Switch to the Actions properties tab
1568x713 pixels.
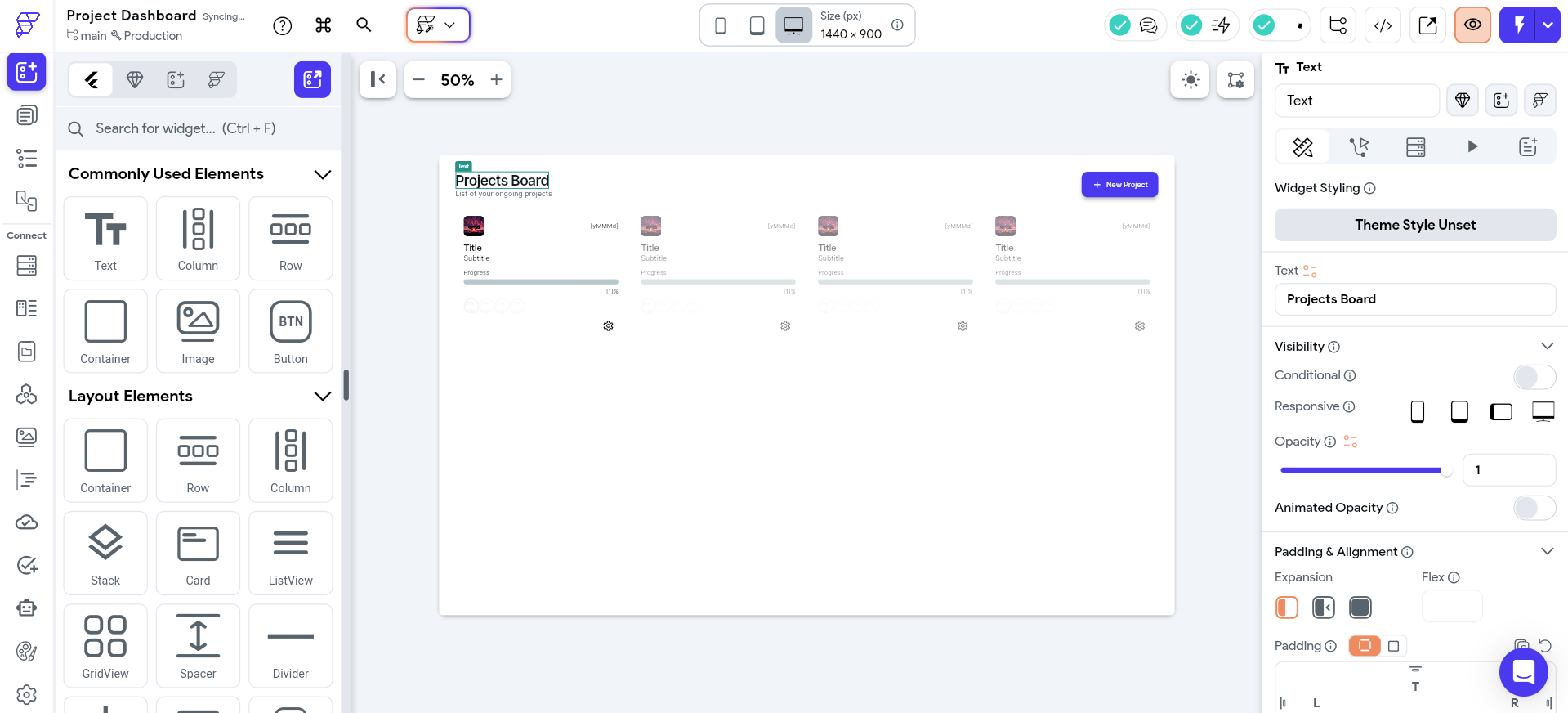click(1359, 146)
